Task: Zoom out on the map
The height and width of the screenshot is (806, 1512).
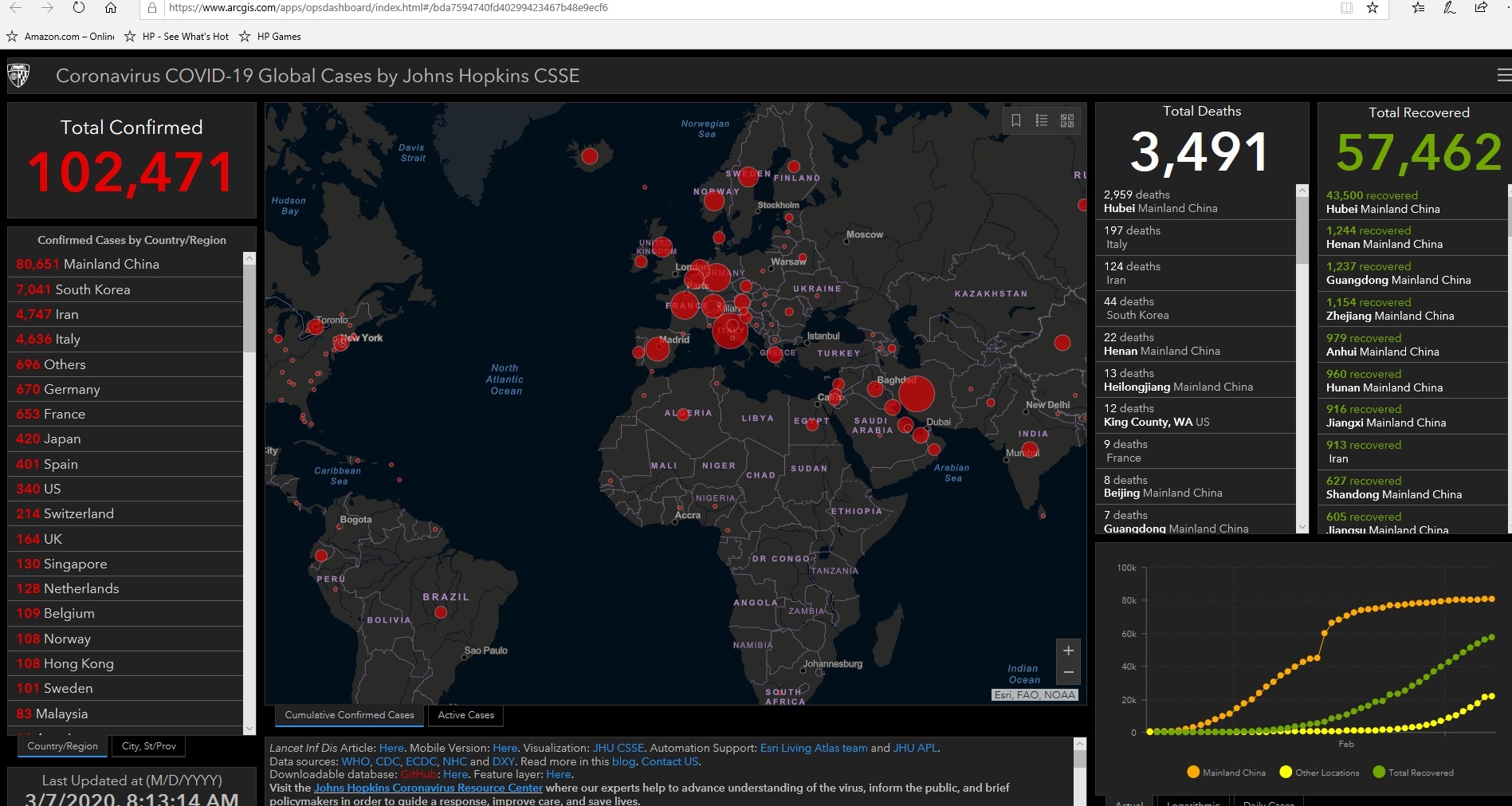Action: (x=1068, y=673)
